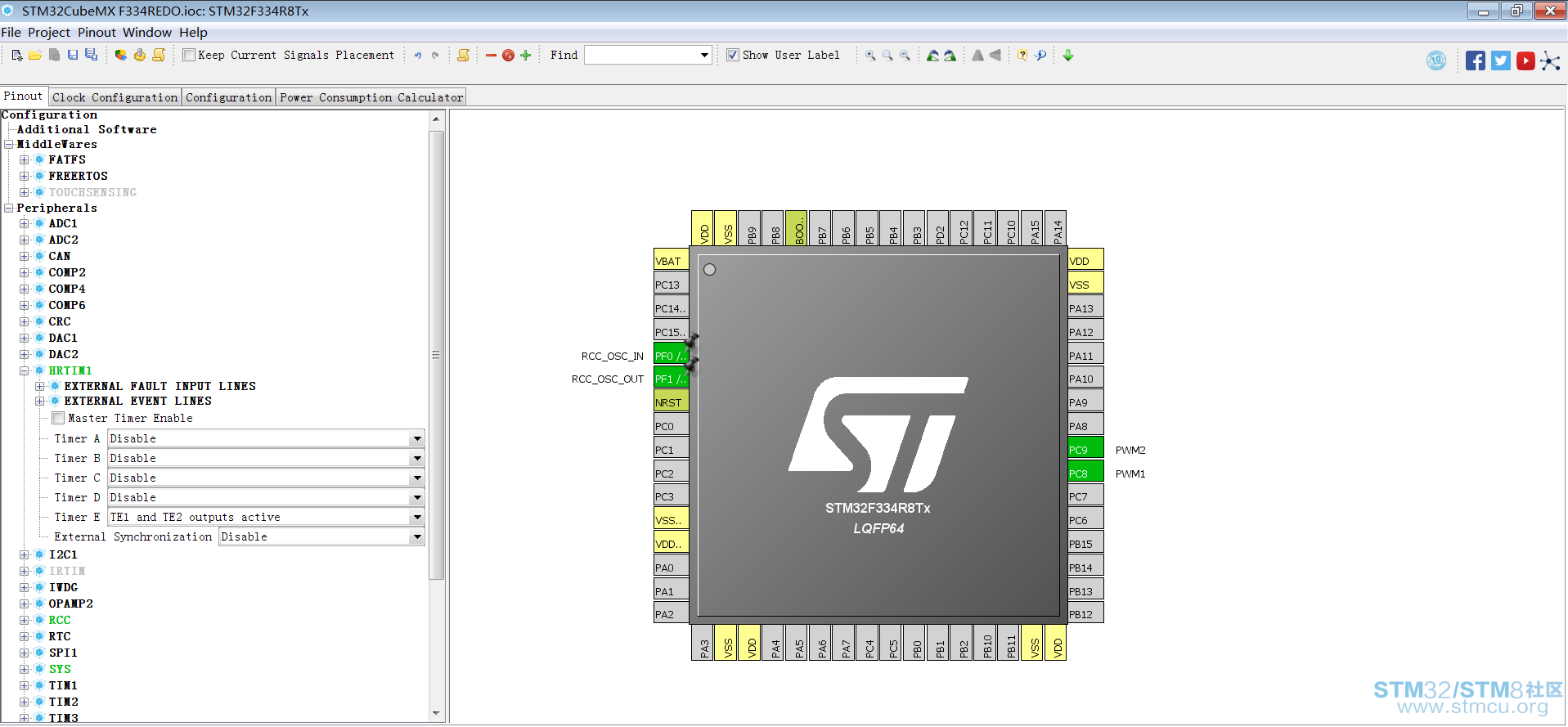Enable Keep Current Signals Placement checkbox
The image size is (1568, 727).
tap(189, 55)
